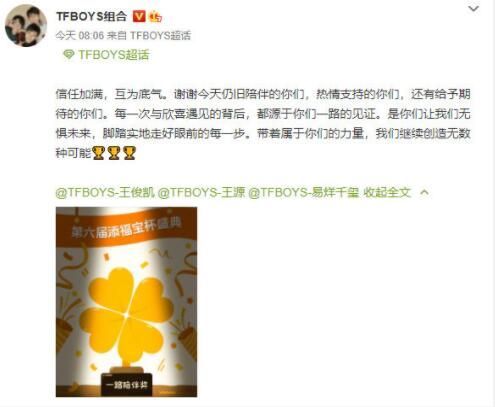The width and height of the screenshot is (495, 407).
Task: Click the TFBOYS组合 account name
Action: pos(92,16)
